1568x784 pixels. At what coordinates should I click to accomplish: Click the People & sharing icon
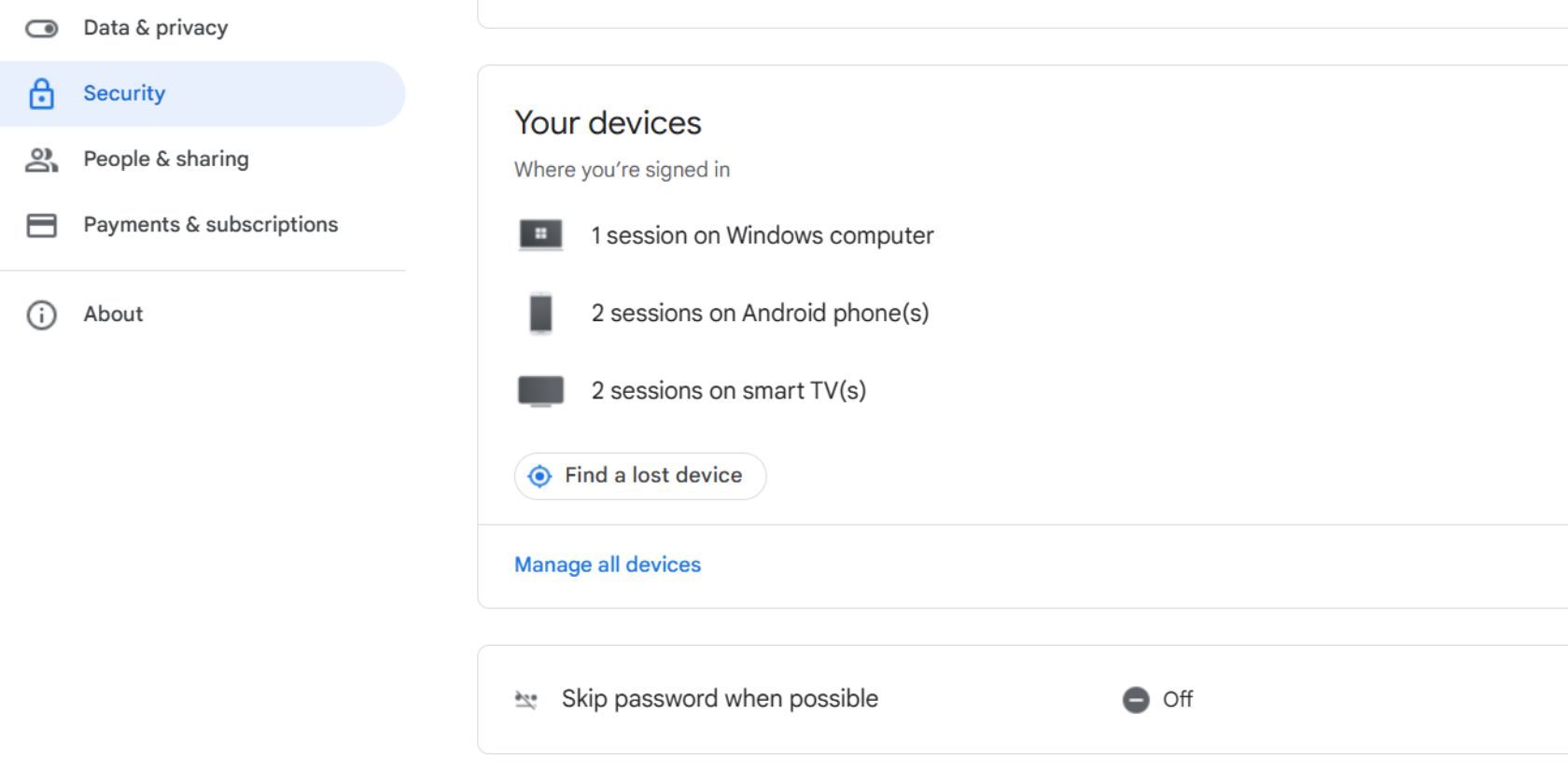41,159
